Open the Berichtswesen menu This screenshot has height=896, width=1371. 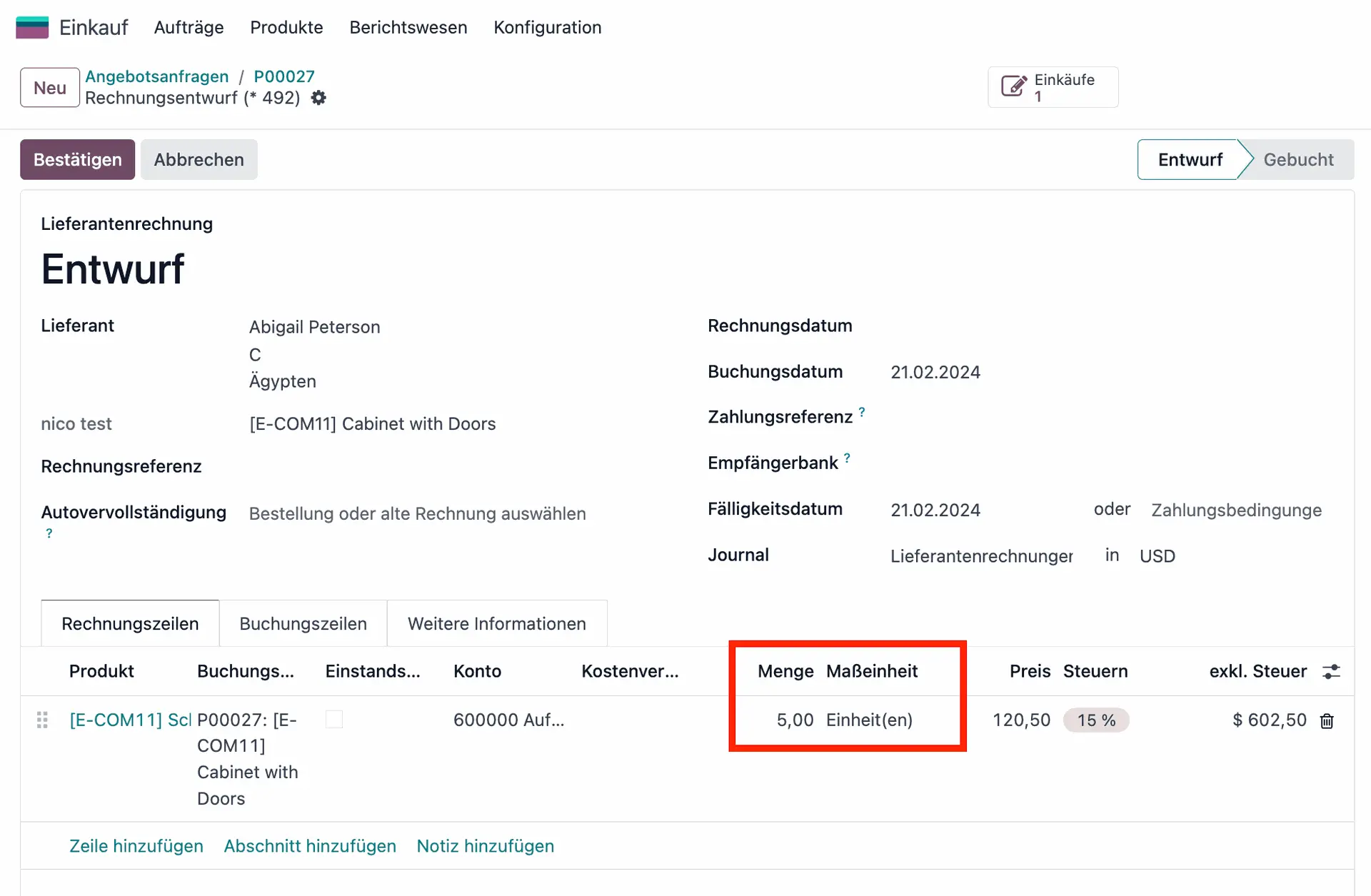tap(408, 27)
